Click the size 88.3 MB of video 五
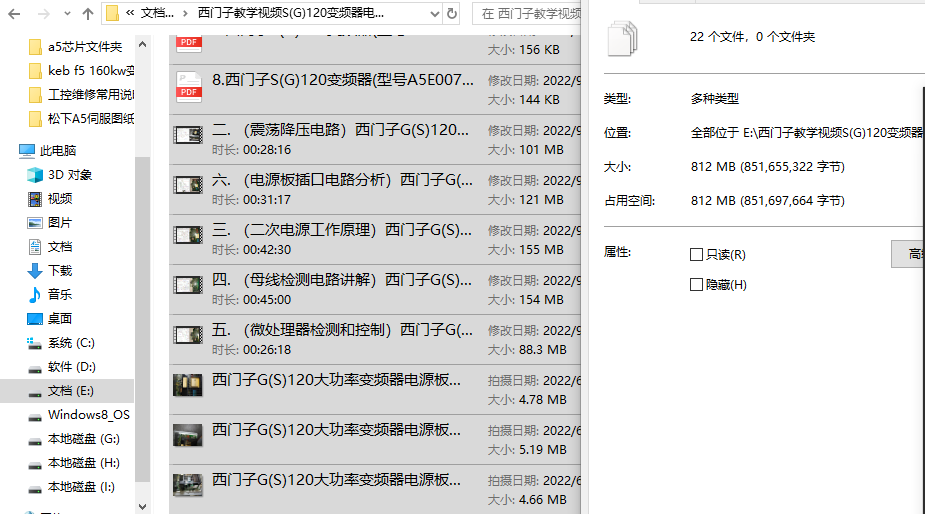925x514 pixels. point(543,350)
